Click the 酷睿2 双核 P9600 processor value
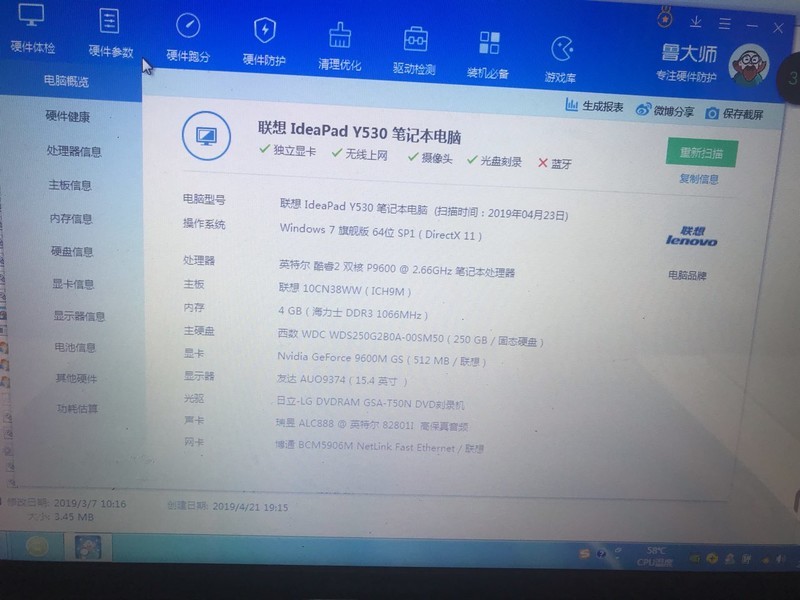The height and width of the screenshot is (600, 800). coord(396,268)
